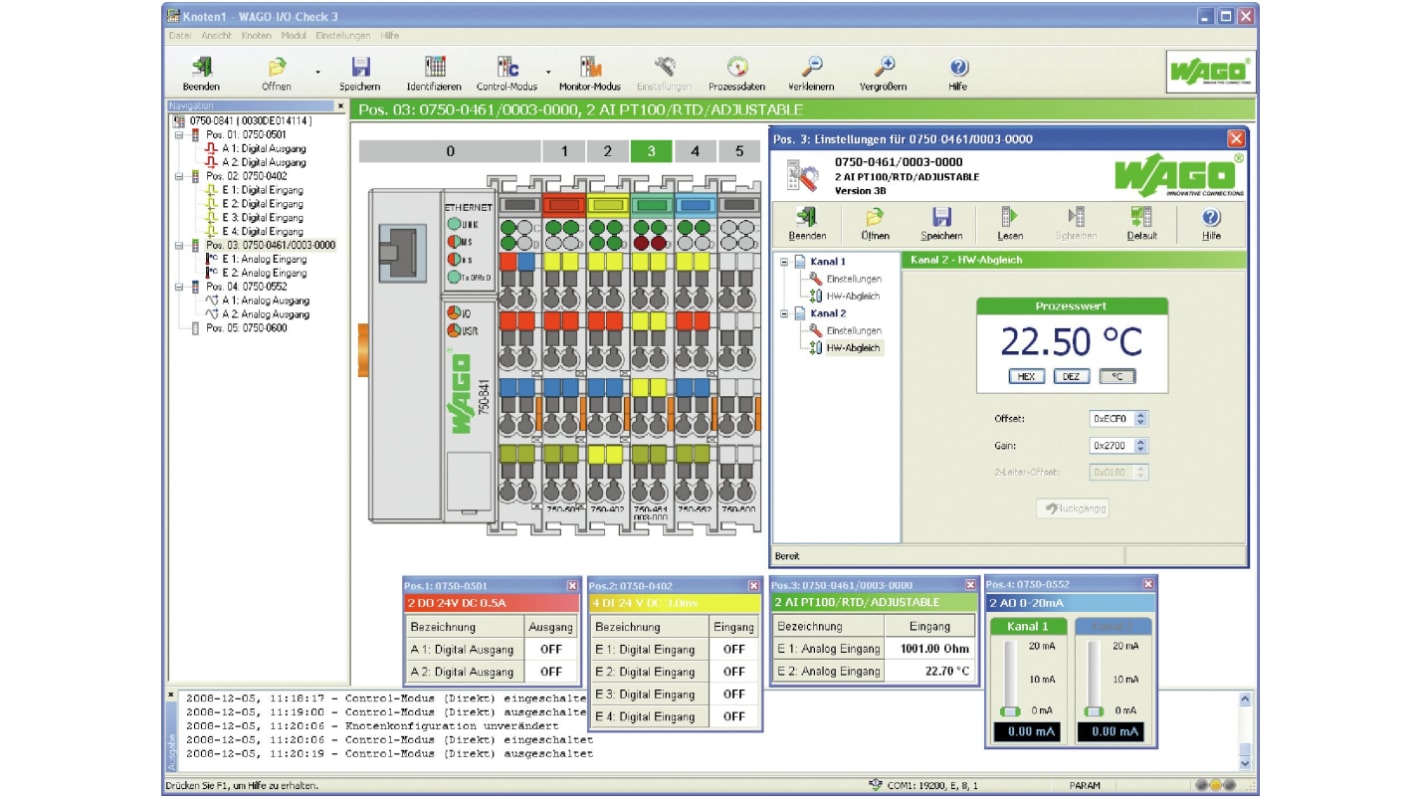Open the Datei menu
This screenshot has height=798, width=1420.
coord(180,35)
